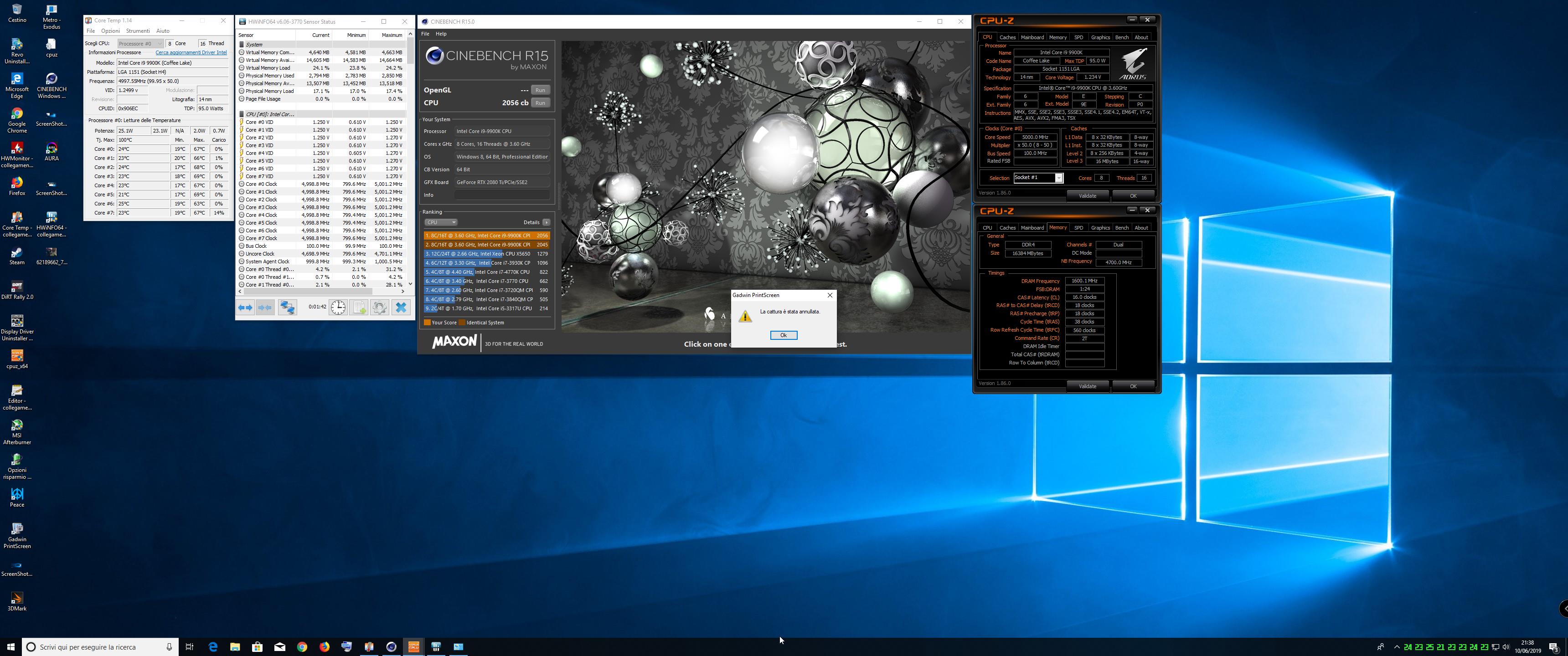Click taskbar clock showing 21:38

pos(1527,647)
